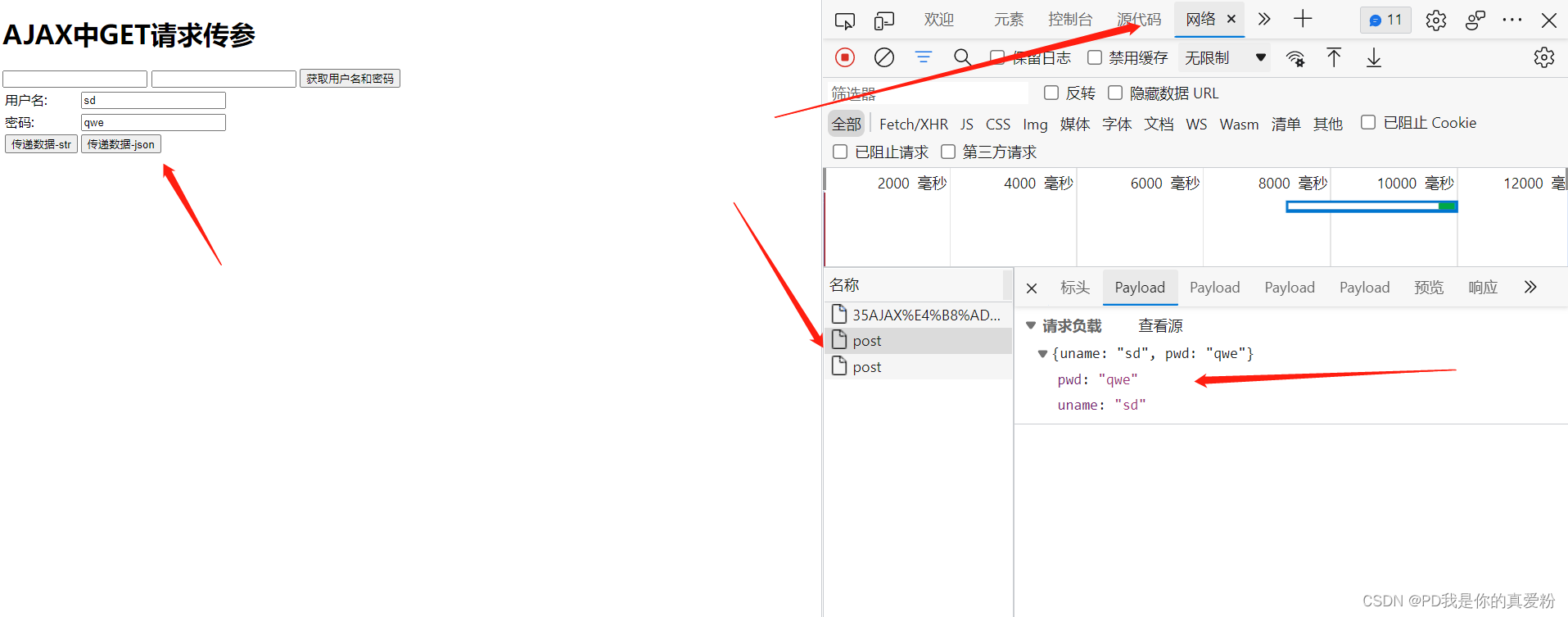Show more request detail tabs chevron

click(1530, 287)
